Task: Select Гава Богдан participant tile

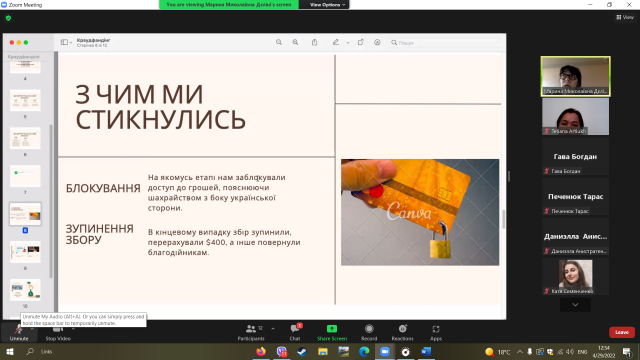Action: [575, 156]
